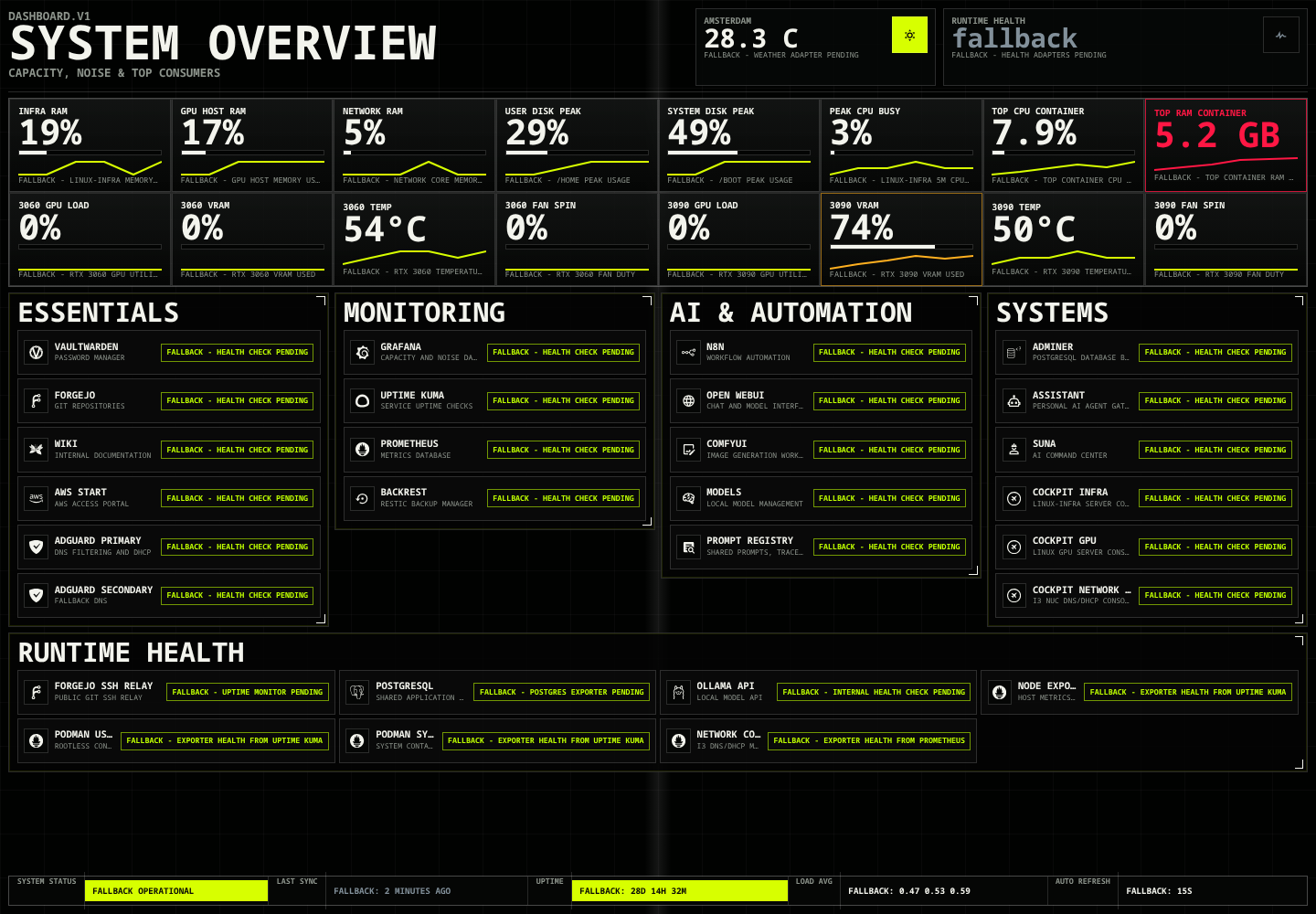Click the last sync 2 minutes ago
Screen dimensions: 1316x914
392,891
